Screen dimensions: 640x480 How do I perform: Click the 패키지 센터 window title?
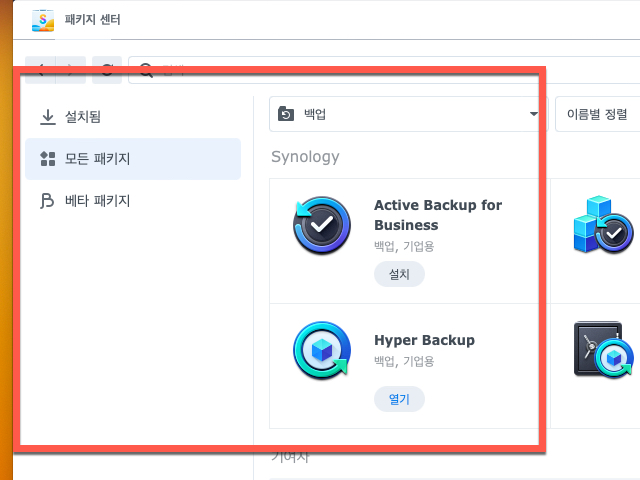click(93, 20)
